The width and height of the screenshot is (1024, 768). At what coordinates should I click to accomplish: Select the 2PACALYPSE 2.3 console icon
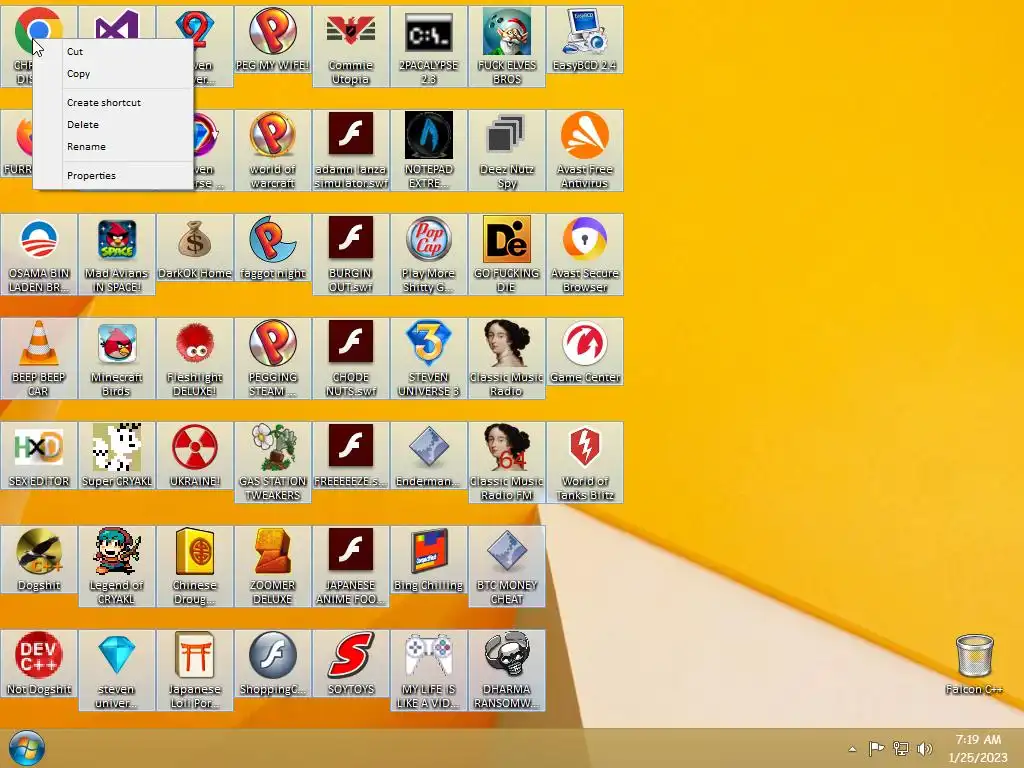tap(428, 46)
